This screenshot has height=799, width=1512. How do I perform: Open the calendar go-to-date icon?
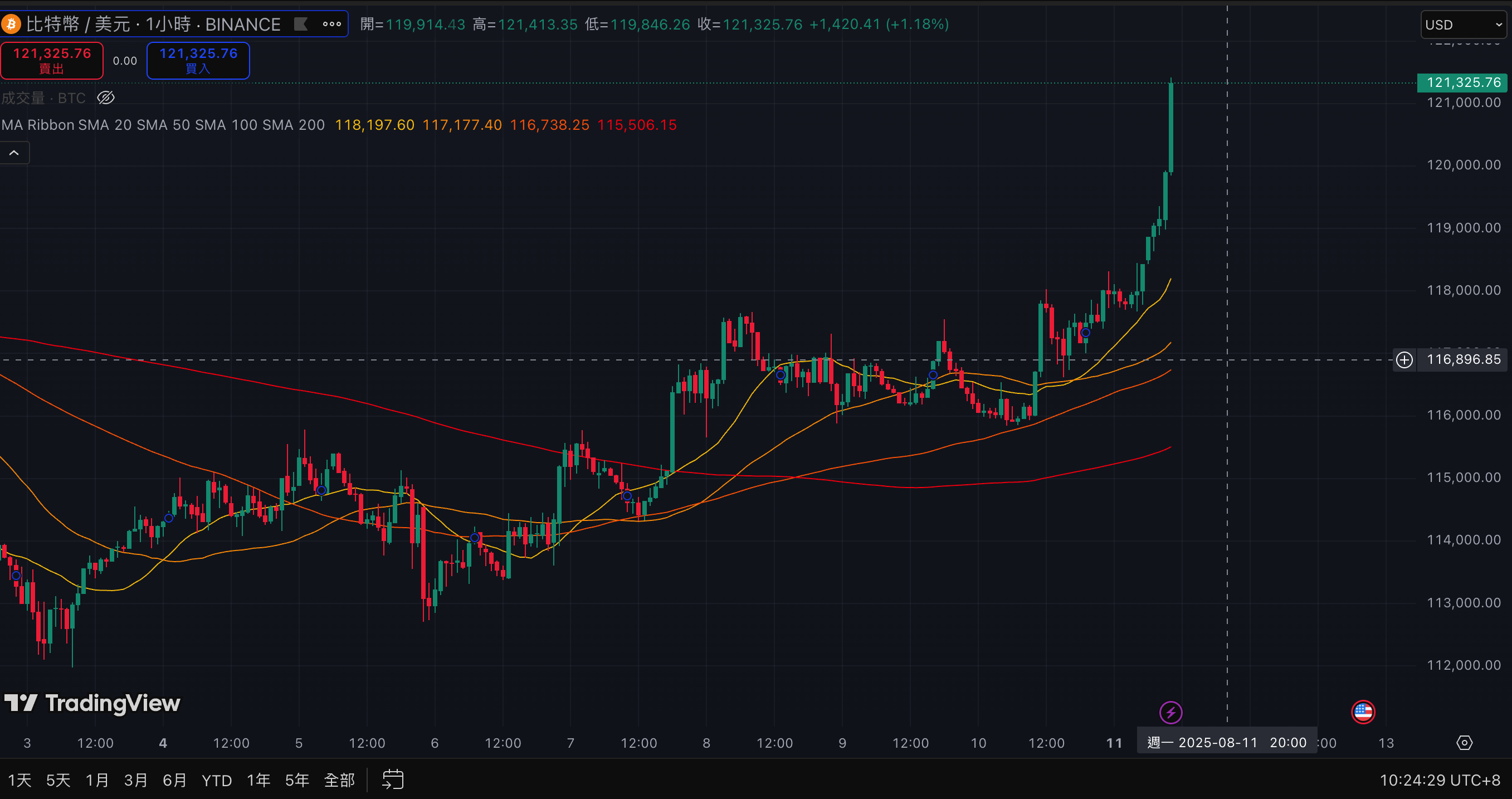click(x=393, y=779)
